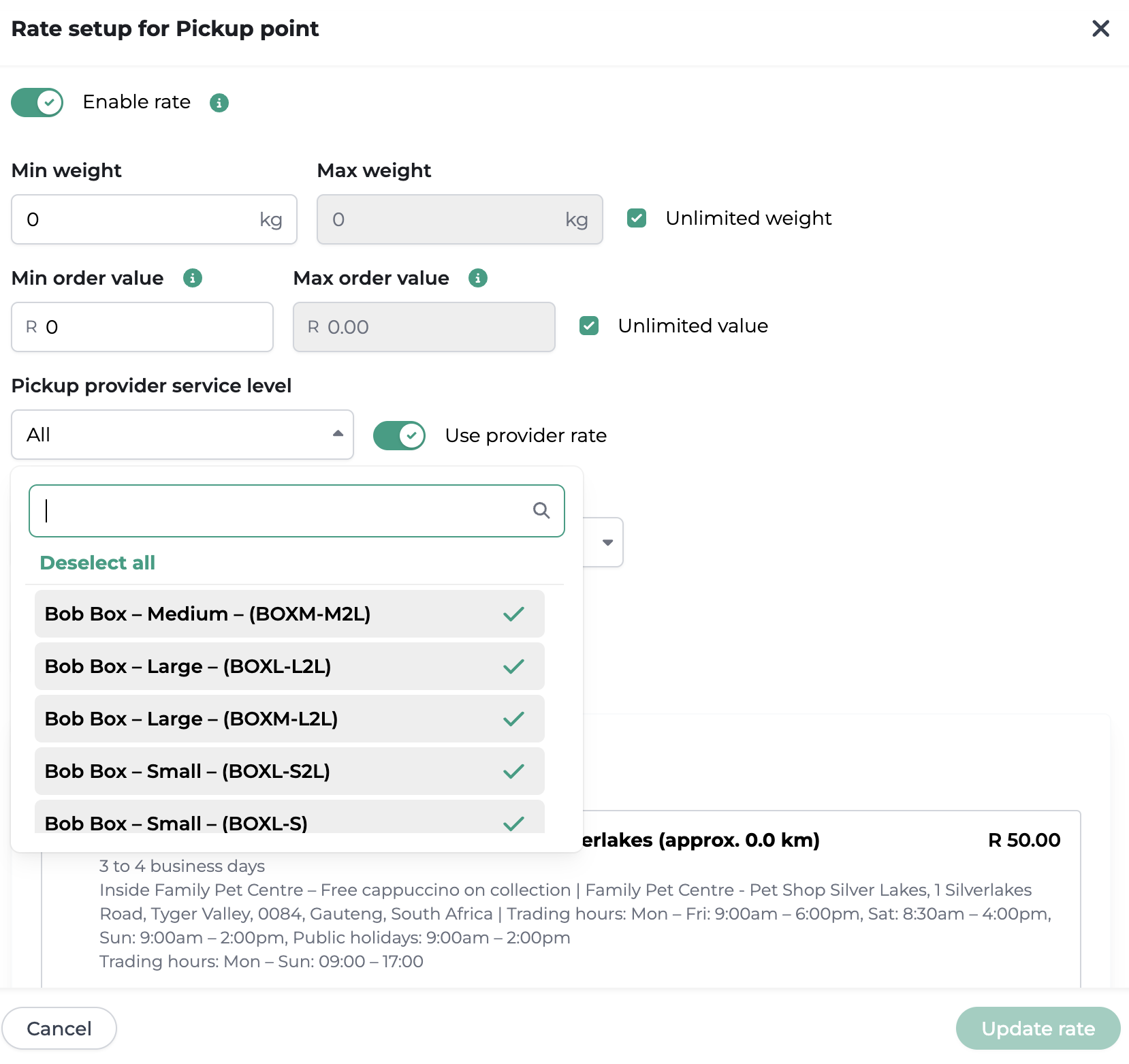1129x1064 pixels.
Task: Open the partially hidden dropdown arrow
Action: tap(607, 542)
